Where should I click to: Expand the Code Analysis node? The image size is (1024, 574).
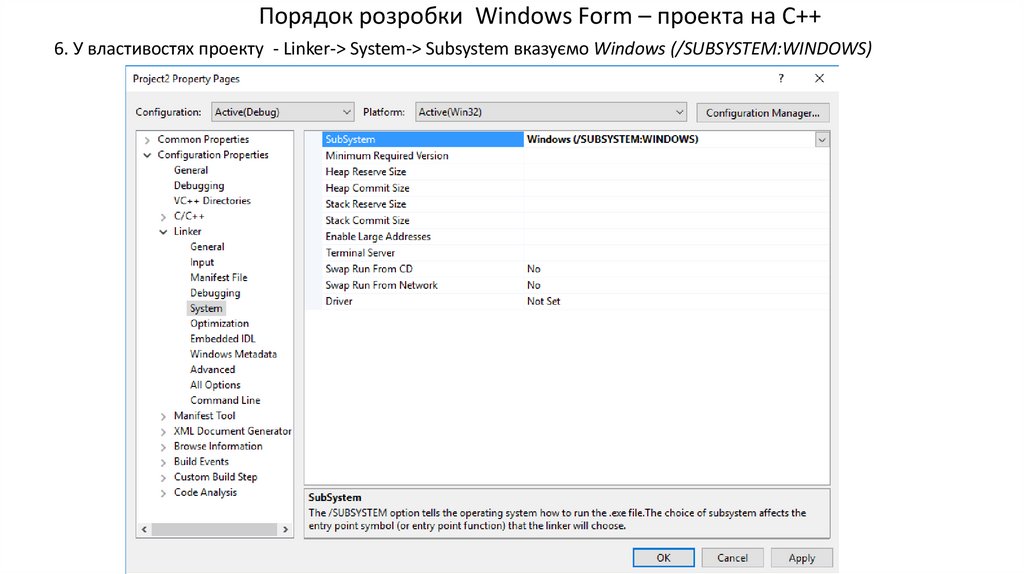point(163,493)
